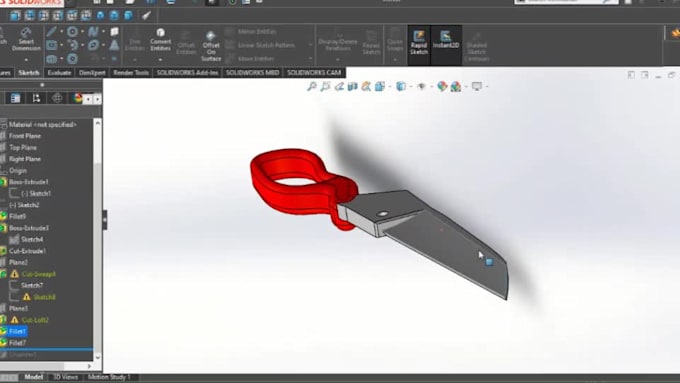Click the feature tree scroll-down arrow
Viewport: 680px width, 383px height.
98,357
